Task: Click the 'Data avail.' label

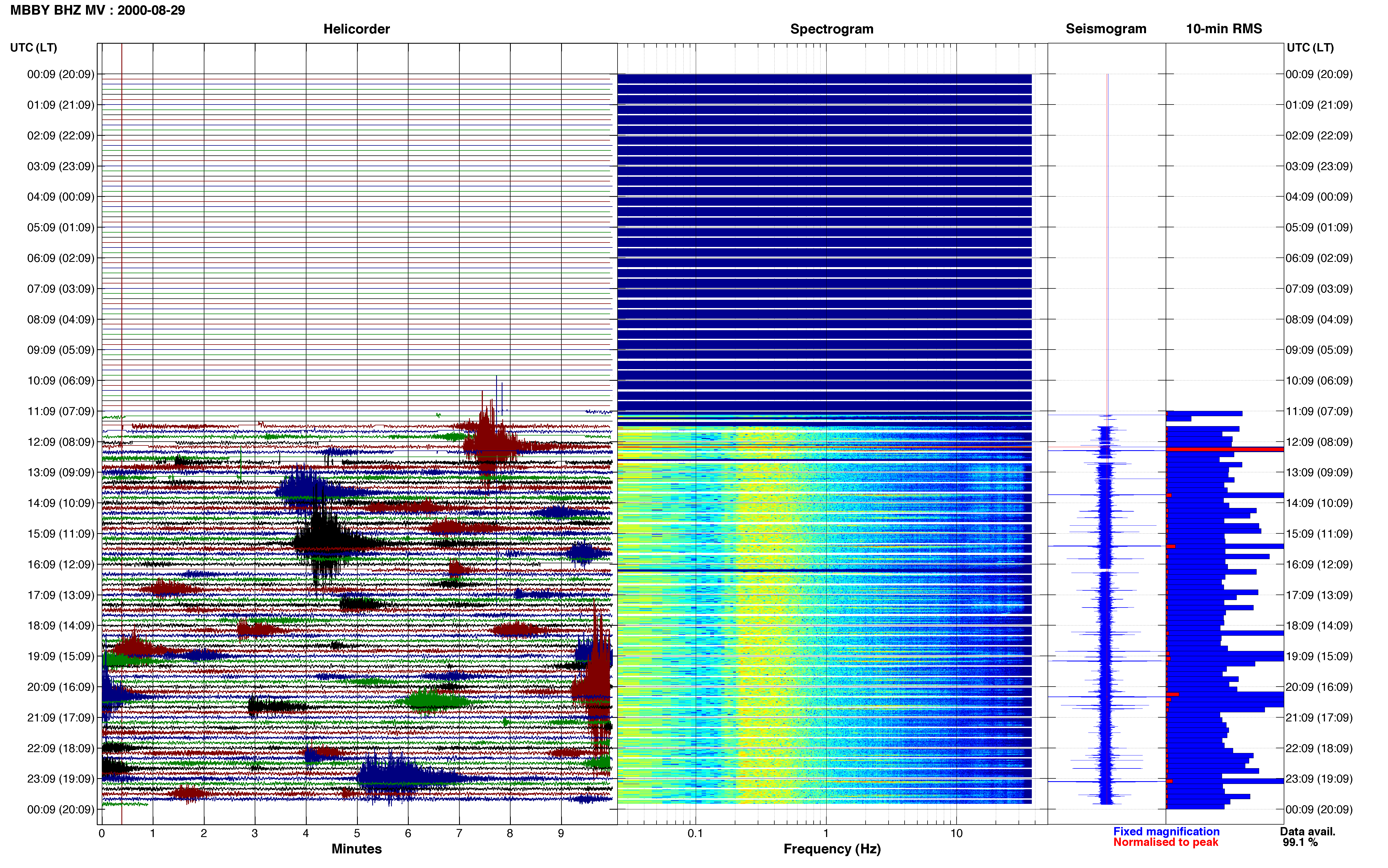Action: point(1308,832)
